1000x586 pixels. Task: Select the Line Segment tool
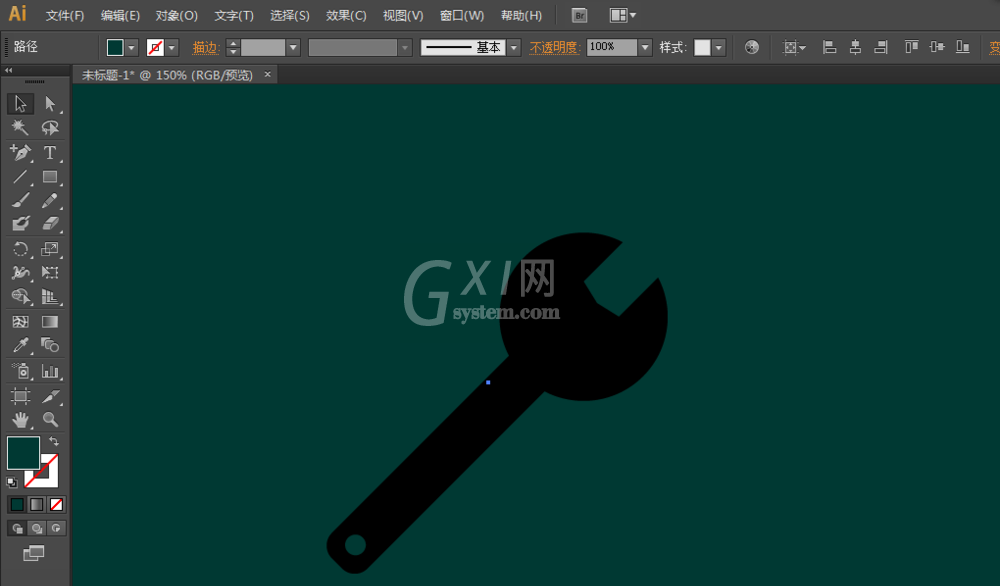click(20, 177)
